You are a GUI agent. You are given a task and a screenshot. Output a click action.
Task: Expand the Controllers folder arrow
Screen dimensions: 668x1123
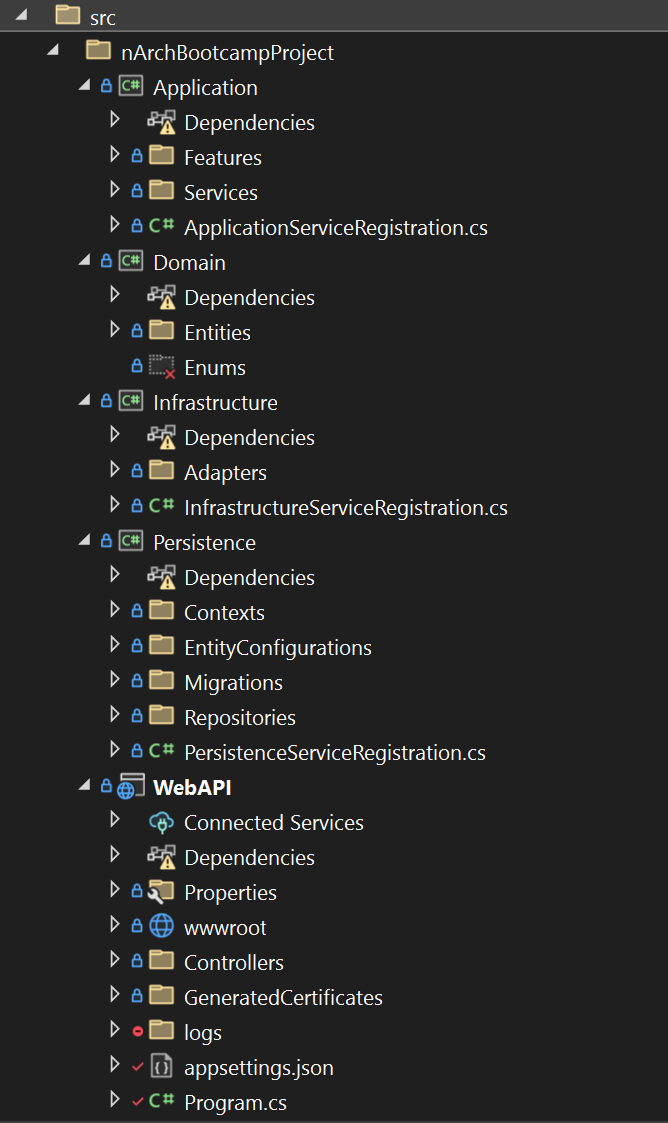tap(115, 960)
